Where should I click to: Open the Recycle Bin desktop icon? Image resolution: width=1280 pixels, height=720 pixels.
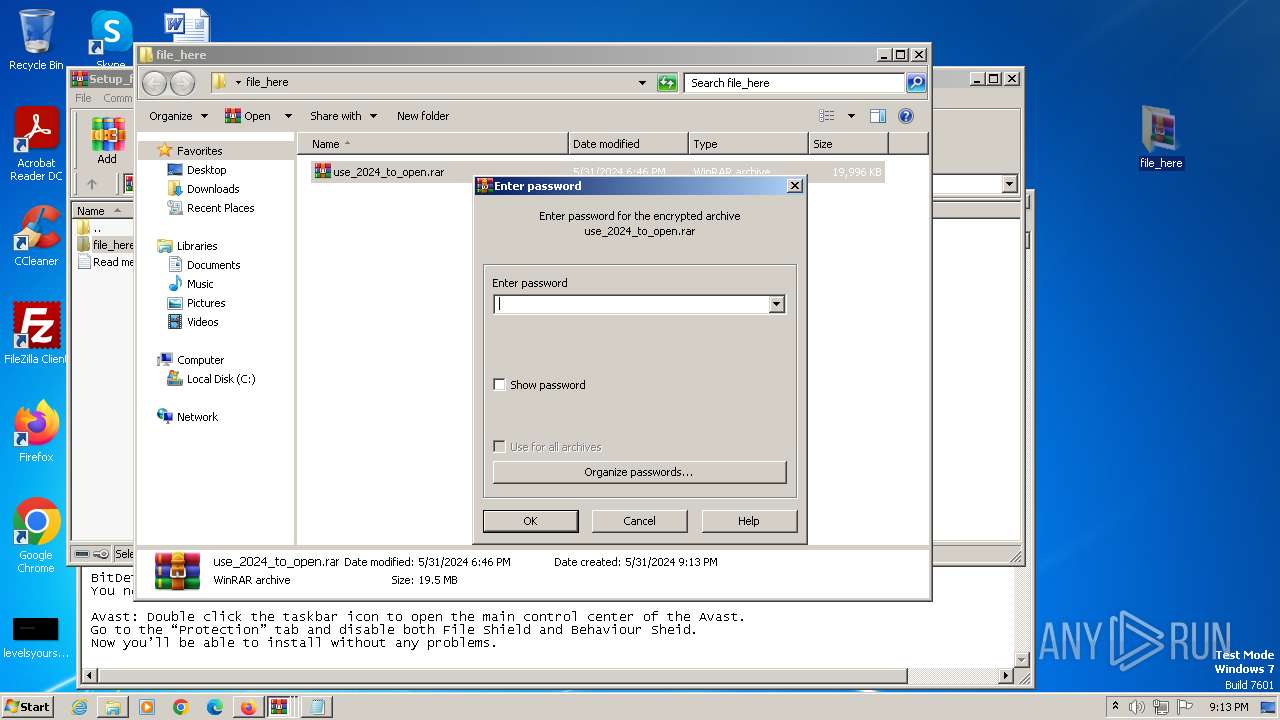(x=36, y=40)
